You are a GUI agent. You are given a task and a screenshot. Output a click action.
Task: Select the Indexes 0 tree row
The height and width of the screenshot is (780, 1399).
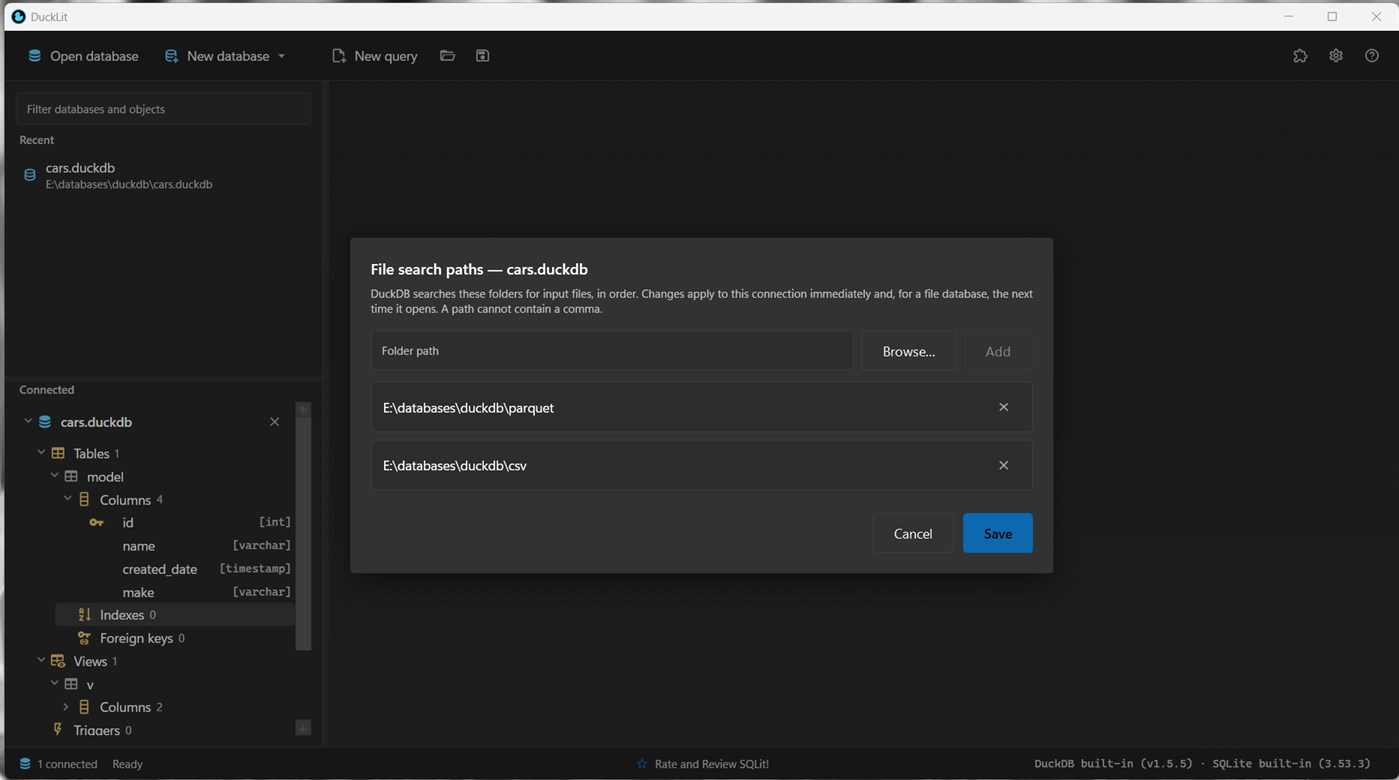[x=175, y=615]
